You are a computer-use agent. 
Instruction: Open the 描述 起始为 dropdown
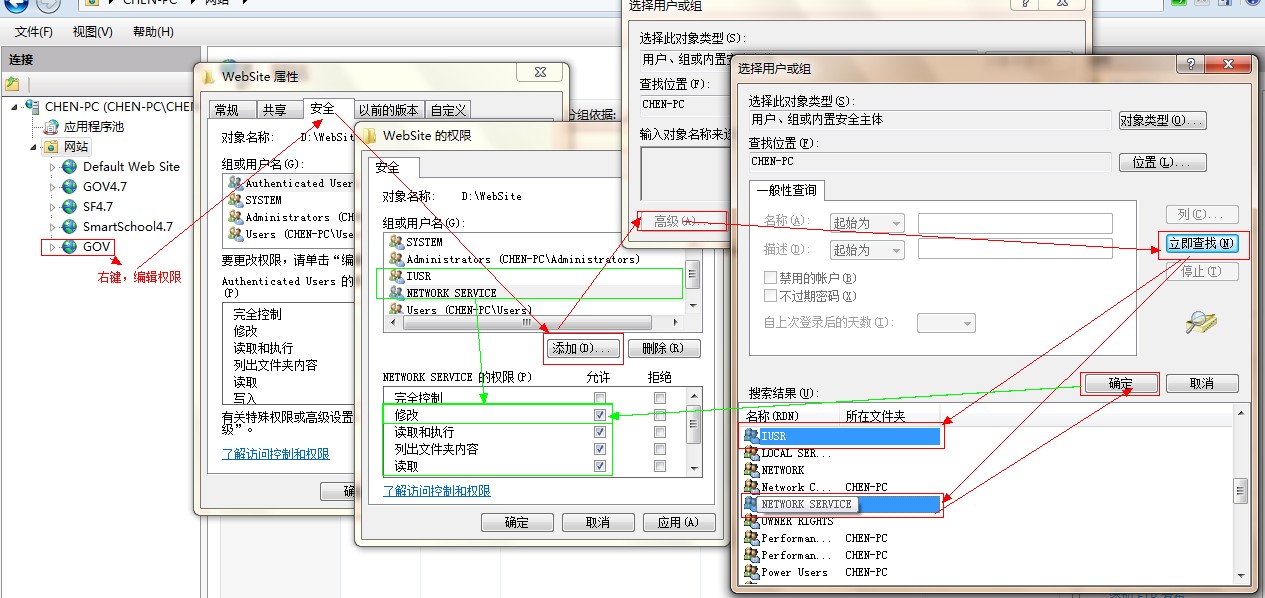[x=866, y=250]
